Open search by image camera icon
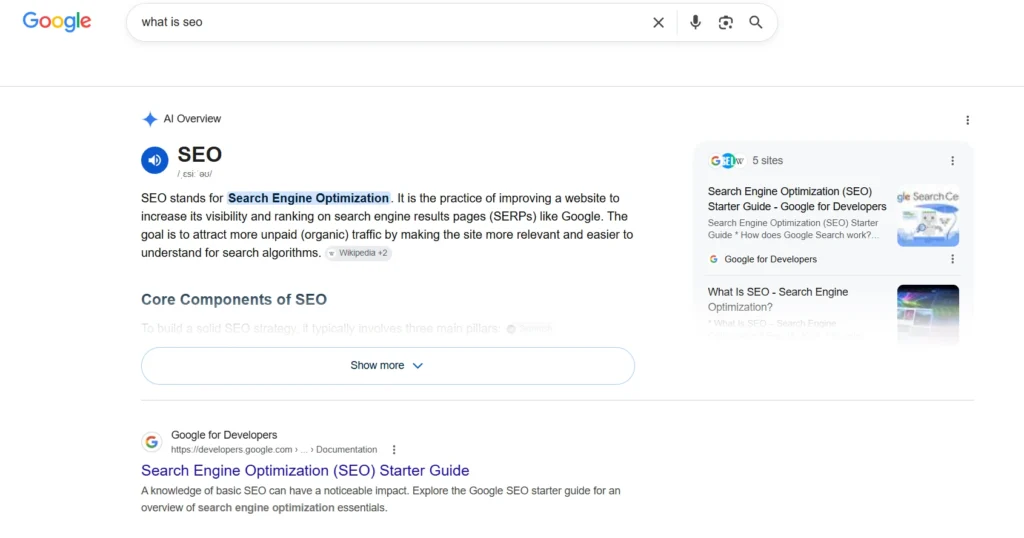This screenshot has width=1024, height=538. coord(726,22)
